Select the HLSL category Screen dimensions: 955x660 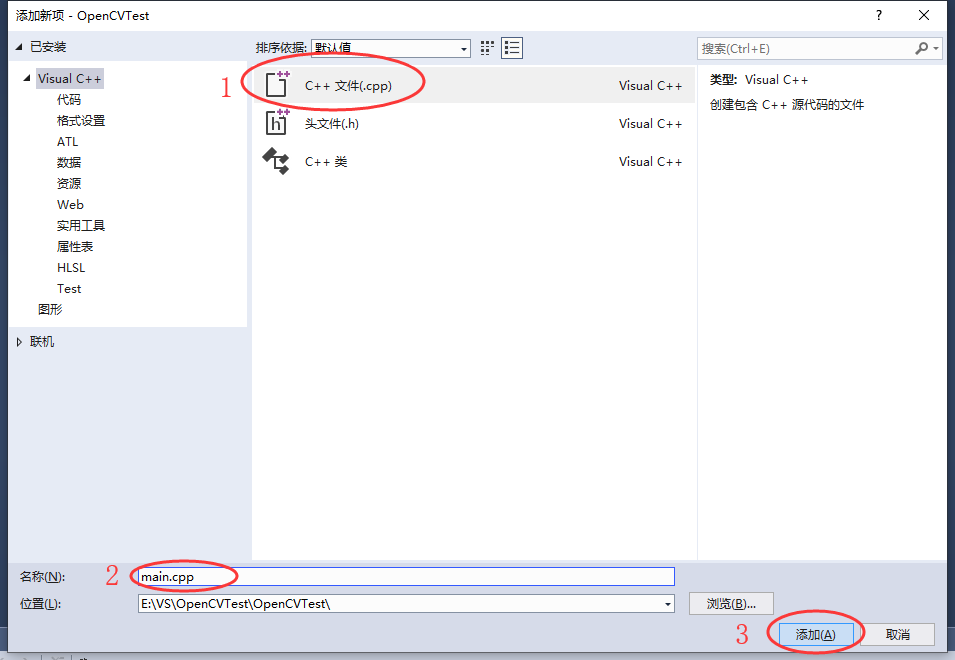[71, 267]
